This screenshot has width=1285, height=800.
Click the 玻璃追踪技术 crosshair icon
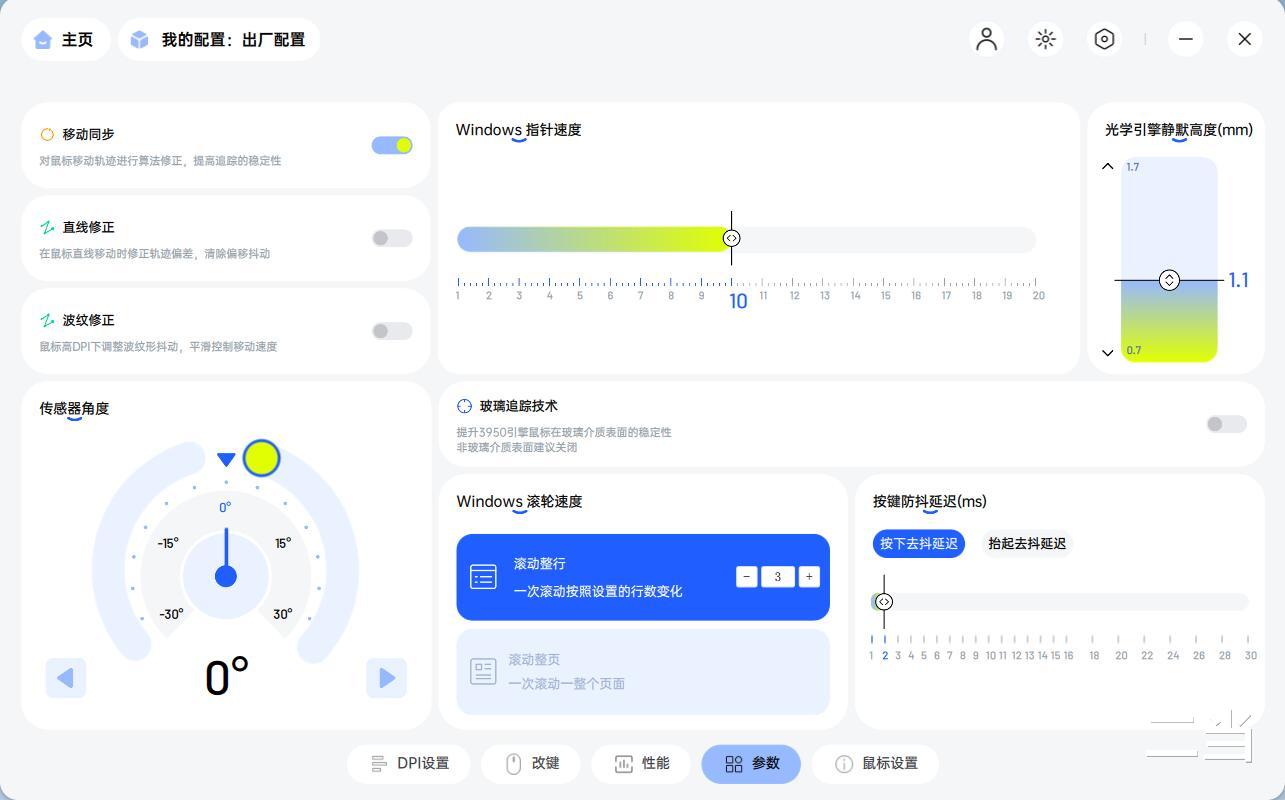[464, 406]
